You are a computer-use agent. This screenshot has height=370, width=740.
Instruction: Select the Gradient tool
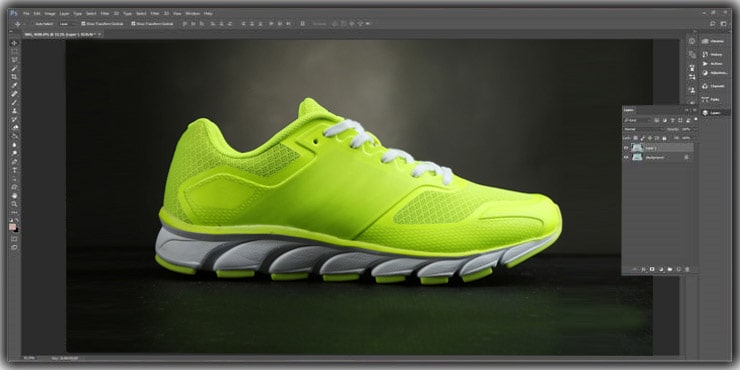(x=14, y=136)
